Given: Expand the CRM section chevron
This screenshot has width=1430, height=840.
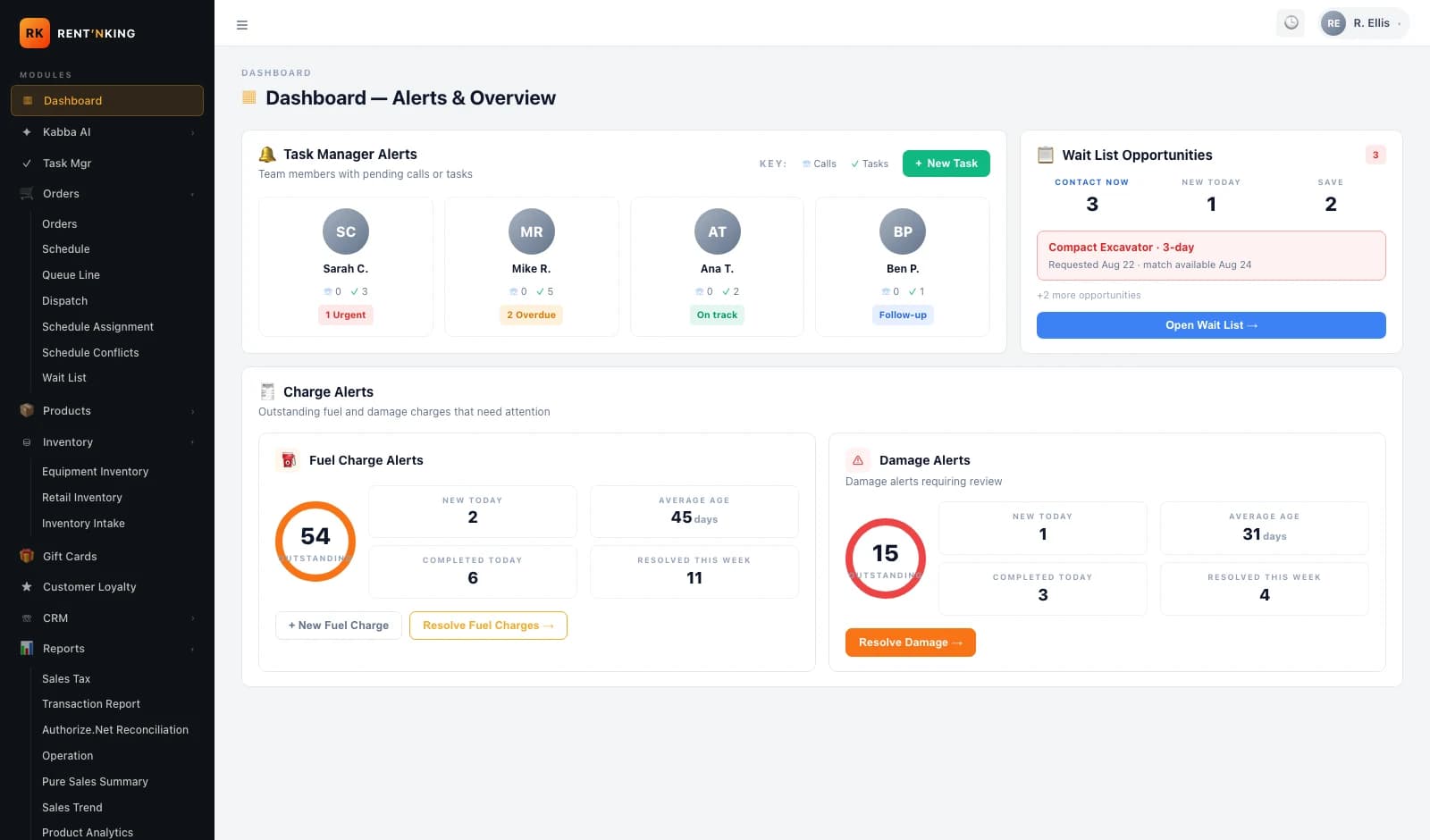Looking at the screenshot, I should tap(192, 618).
